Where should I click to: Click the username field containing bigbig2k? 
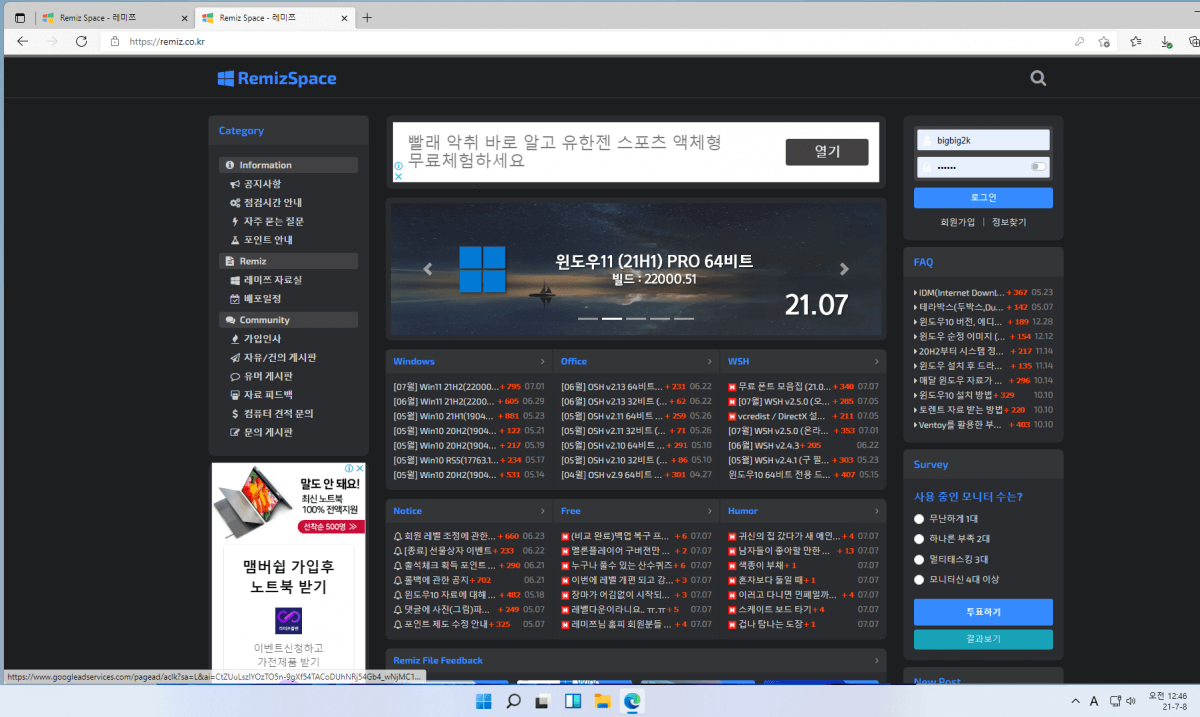coord(983,140)
